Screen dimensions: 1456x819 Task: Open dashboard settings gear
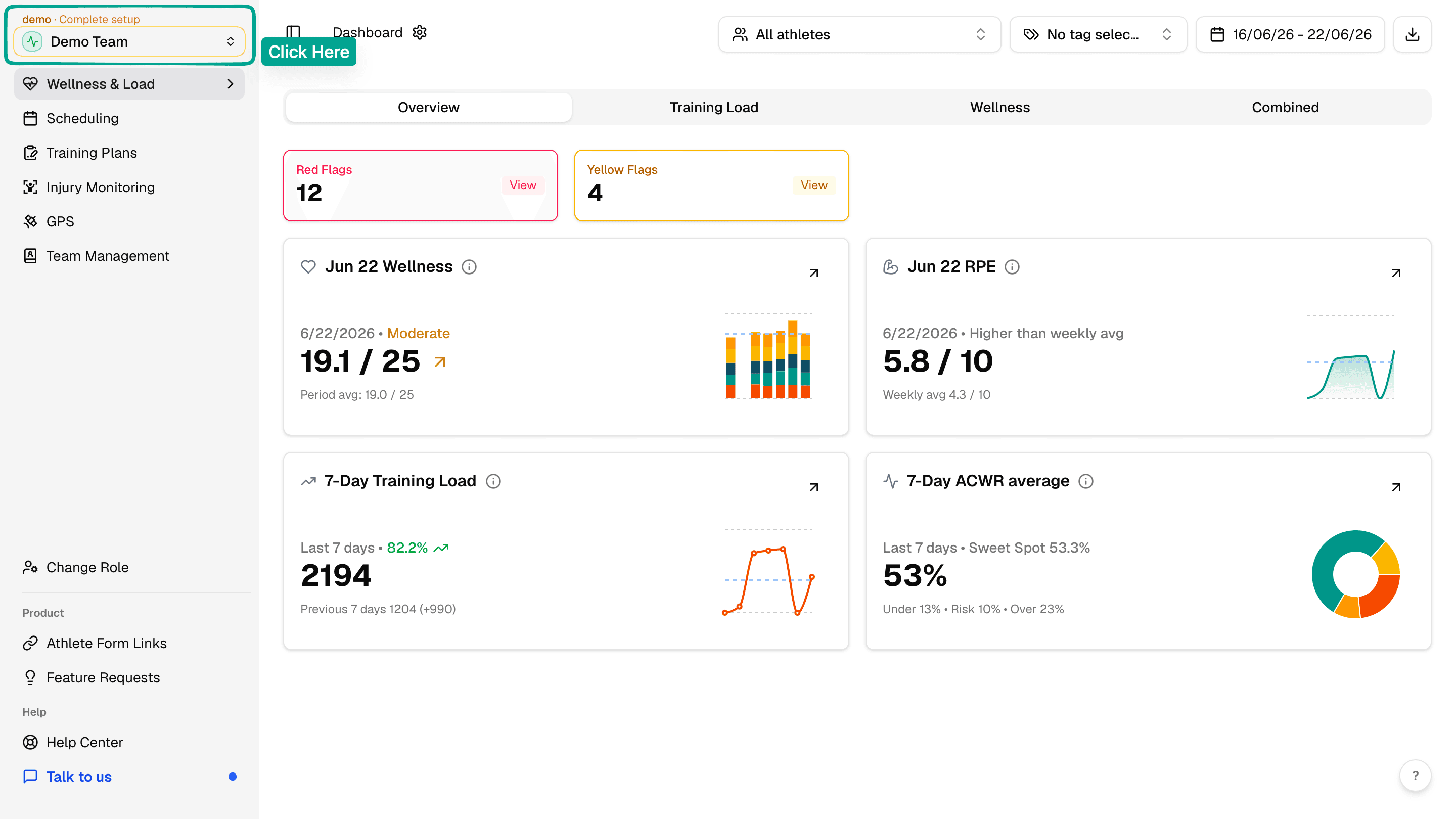coord(420,32)
